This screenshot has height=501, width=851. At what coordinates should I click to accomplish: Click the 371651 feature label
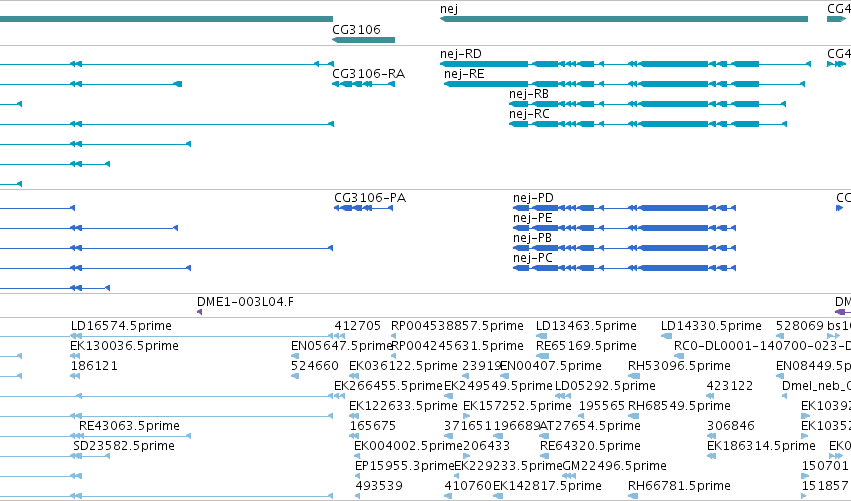467,426
